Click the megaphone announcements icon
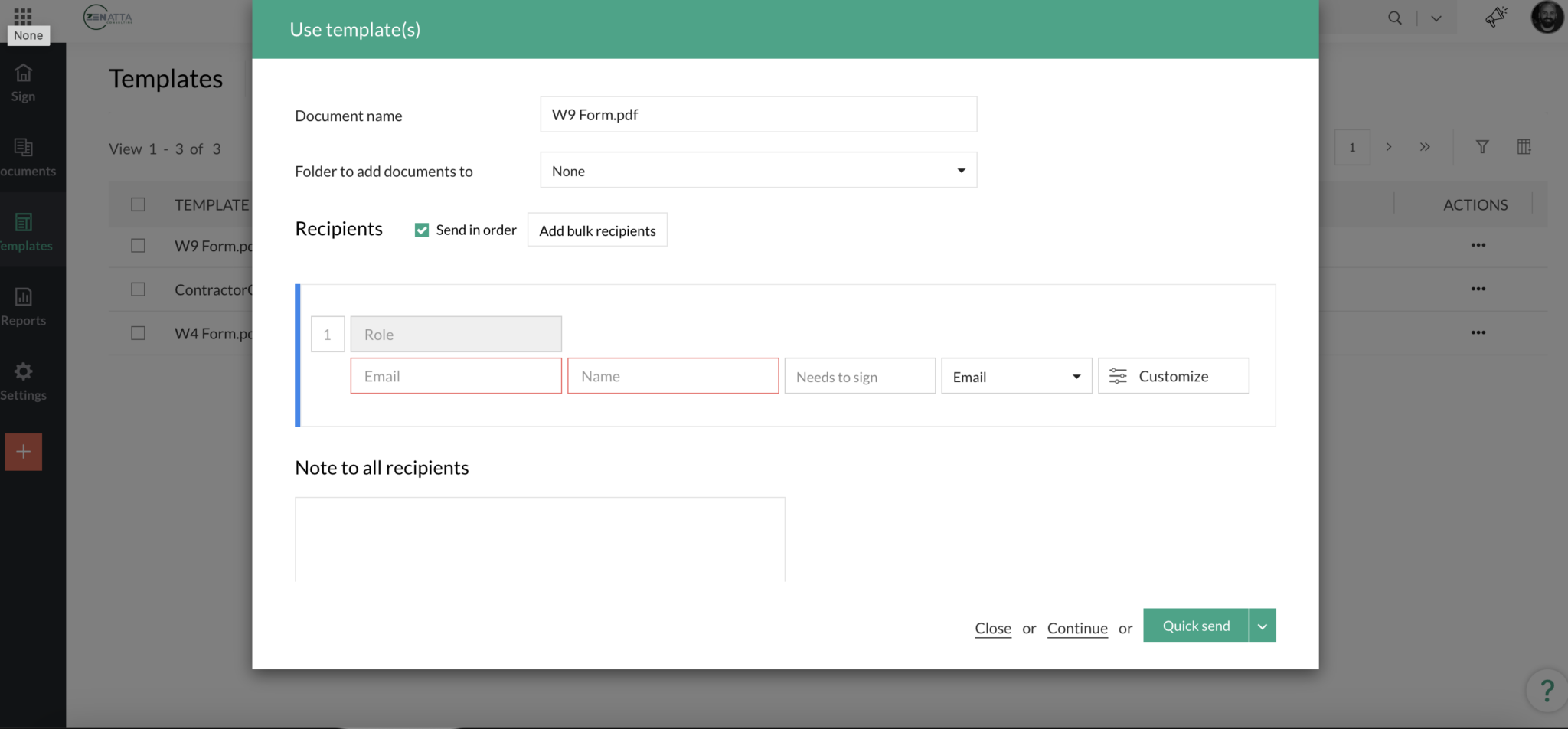The height and width of the screenshot is (729, 1568). (1496, 17)
